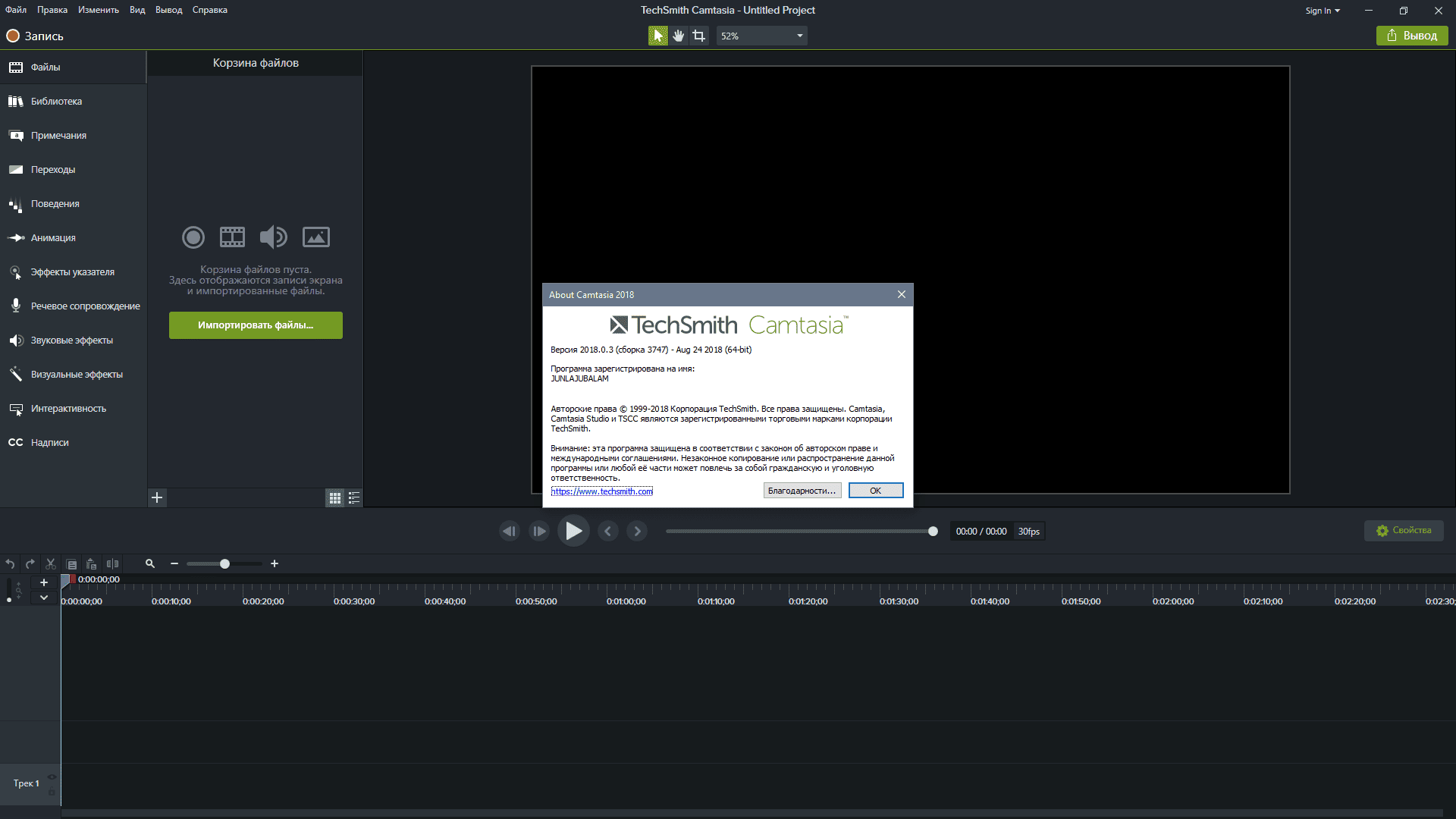Click the 30fps frame rate indicator
Viewport: 1456px width, 819px height.
(x=1029, y=532)
